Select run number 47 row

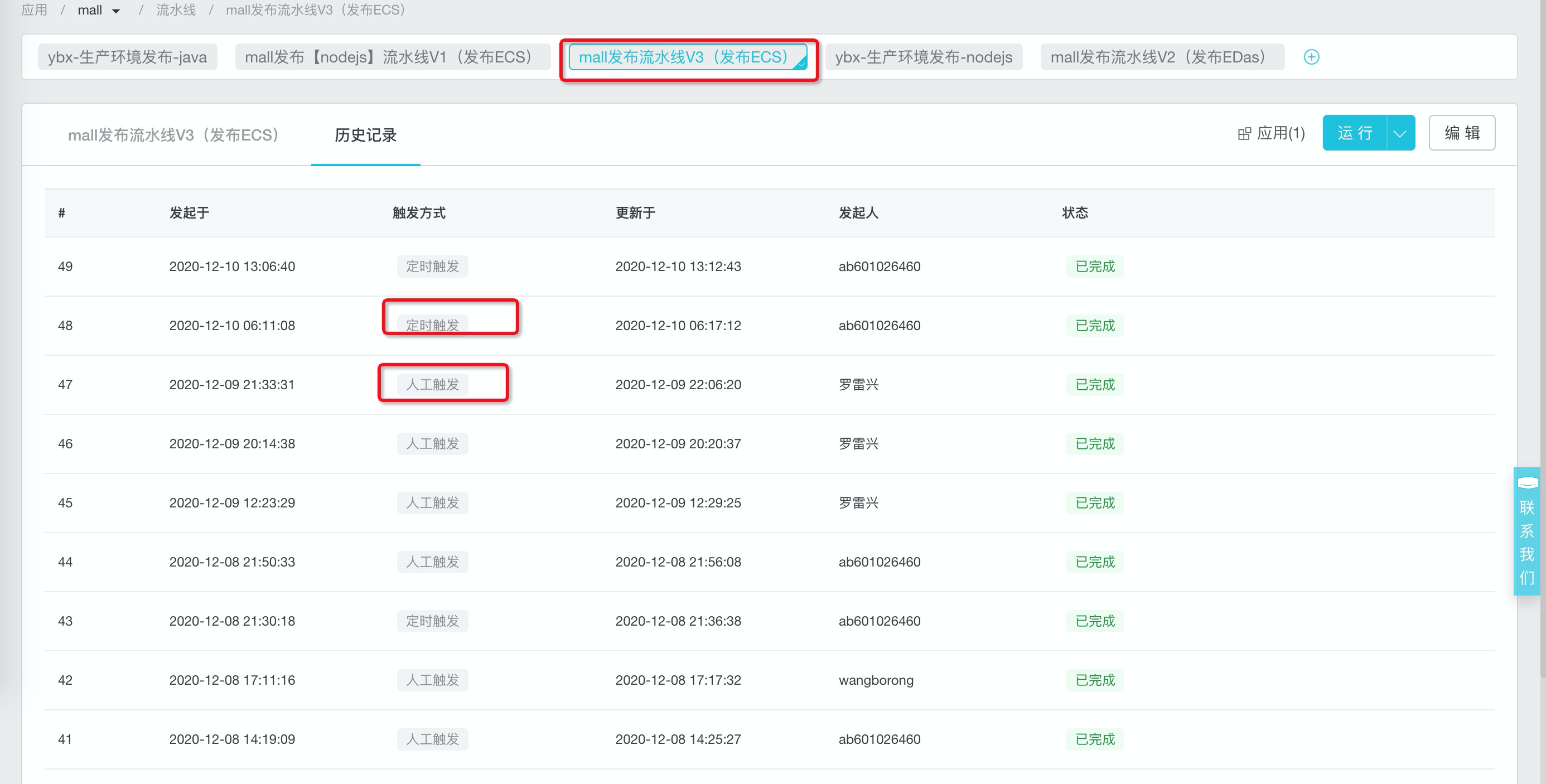[770, 385]
